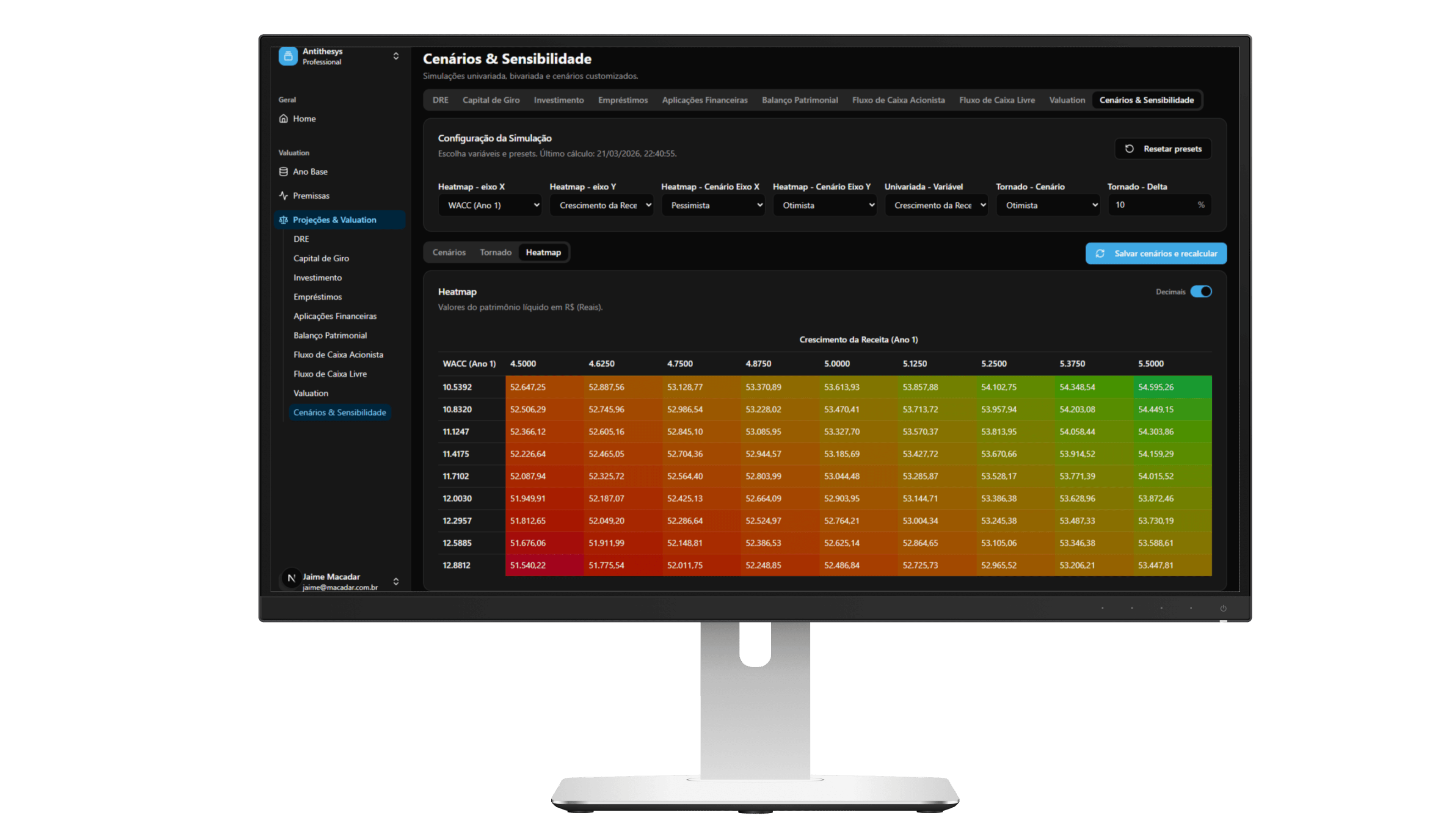Click the Antithesys Professional app logo

pos(289,56)
